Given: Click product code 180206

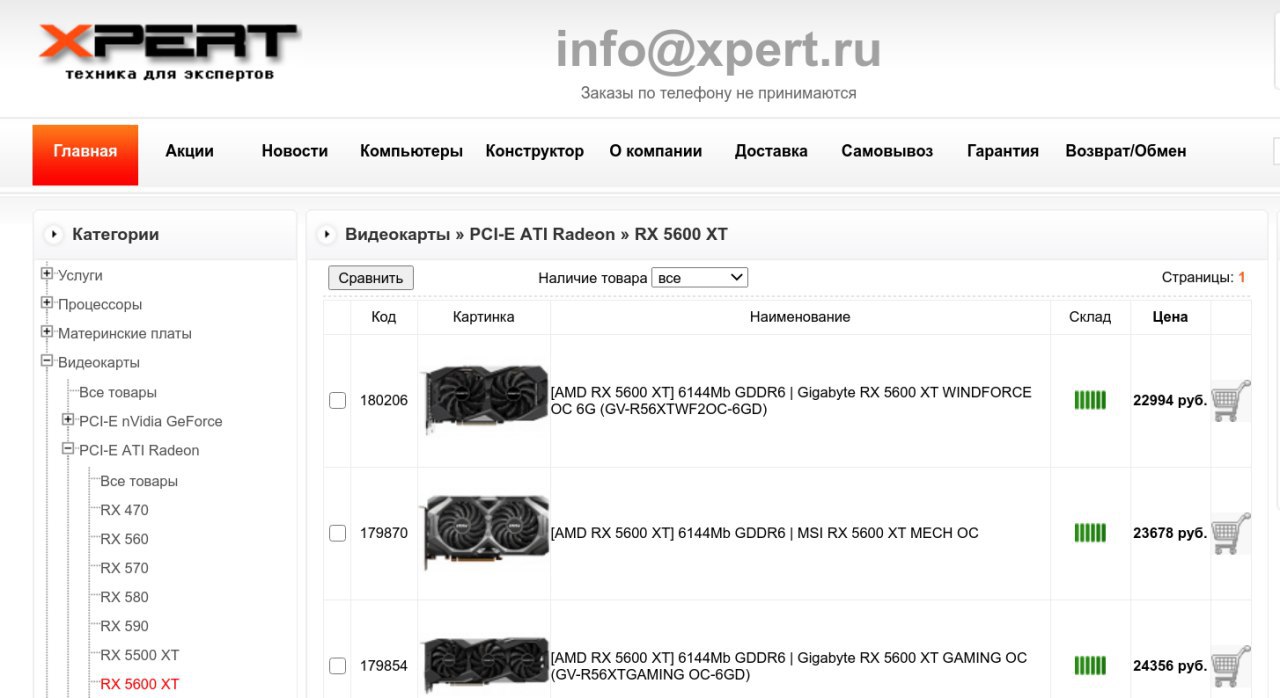Looking at the screenshot, I should (x=384, y=400).
